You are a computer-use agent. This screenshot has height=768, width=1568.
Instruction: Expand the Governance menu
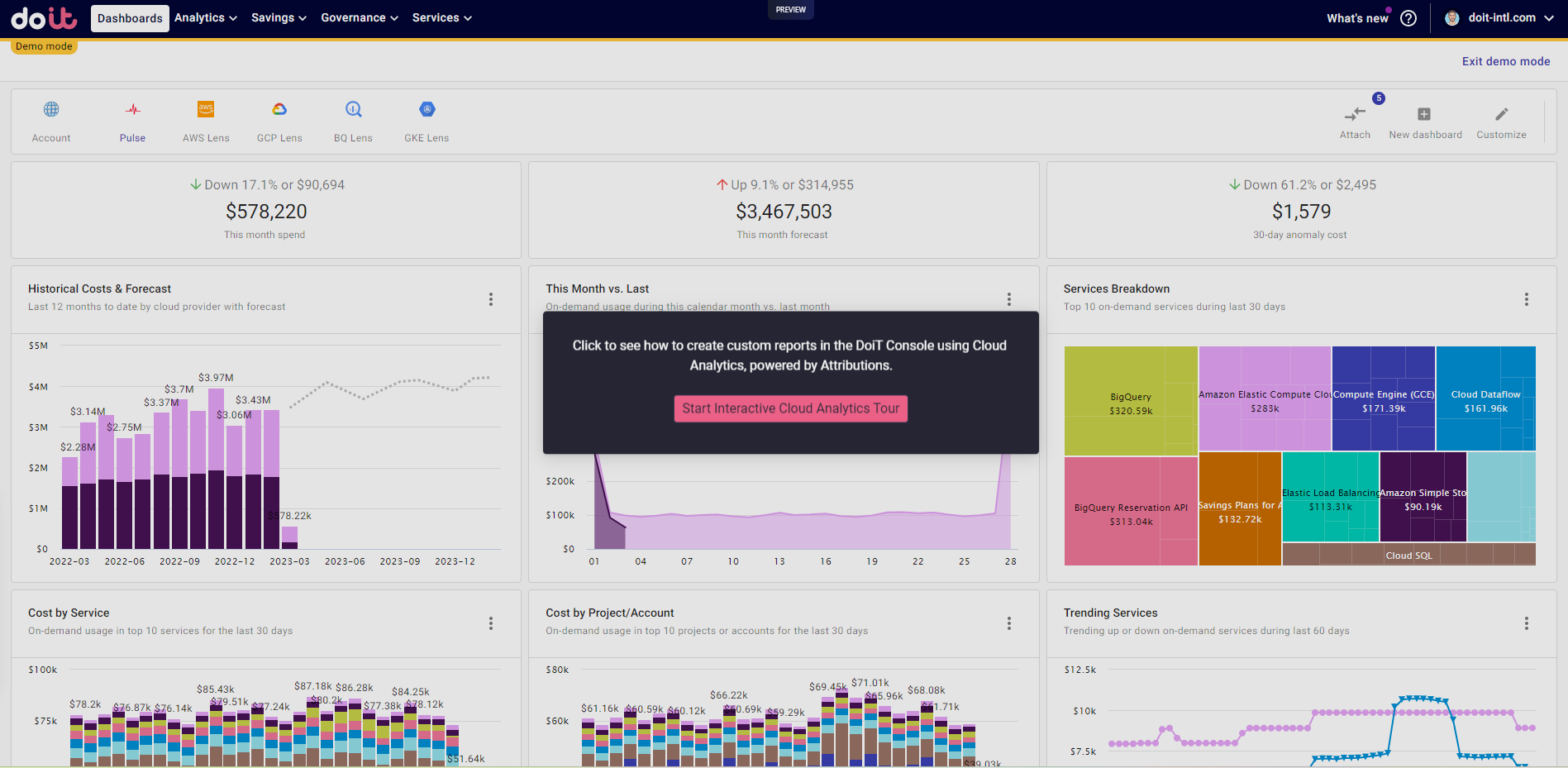coord(360,18)
